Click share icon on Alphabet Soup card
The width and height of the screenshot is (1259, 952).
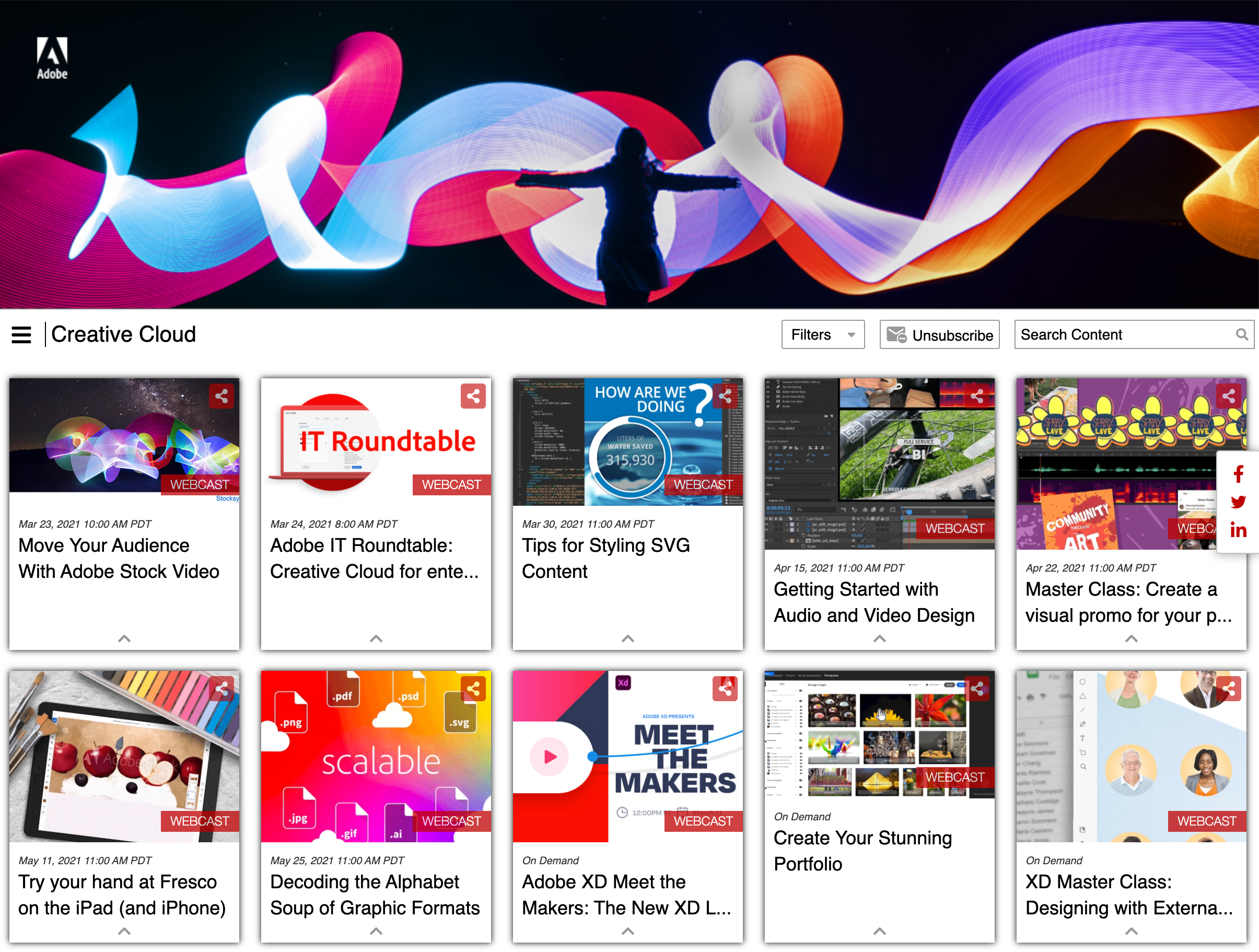tap(473, 690)
